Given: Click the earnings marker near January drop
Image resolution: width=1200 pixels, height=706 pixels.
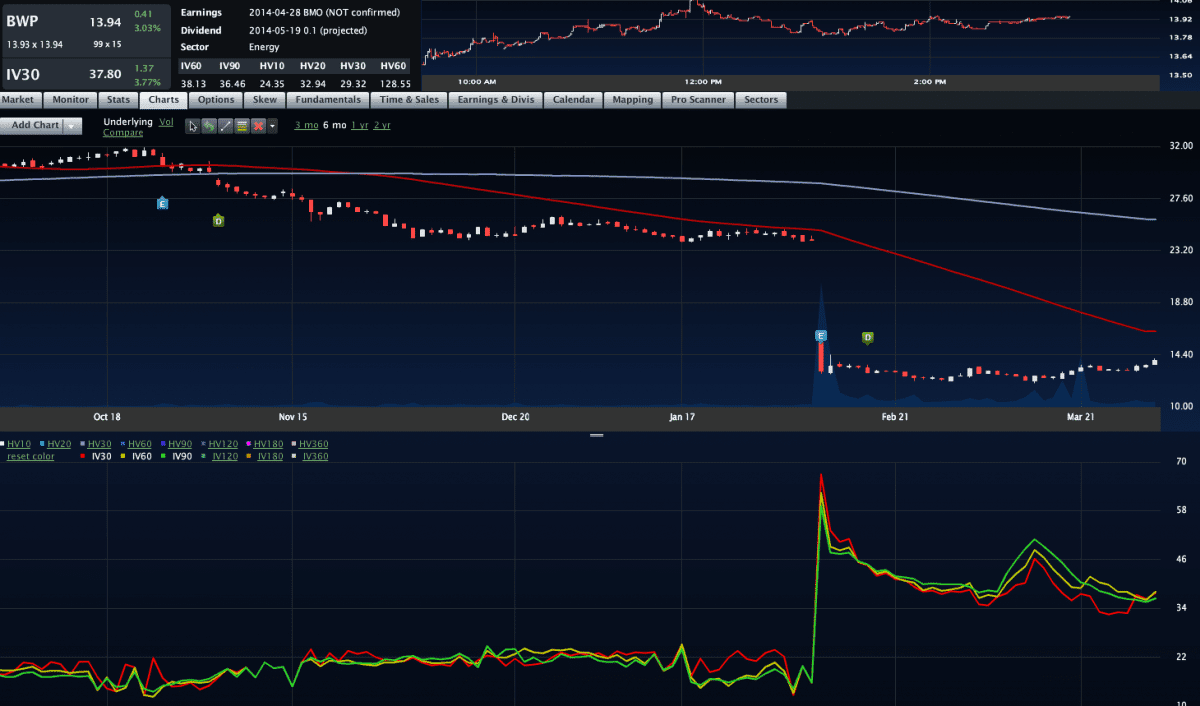Looking at the screenshot, I should click(820, 336).
